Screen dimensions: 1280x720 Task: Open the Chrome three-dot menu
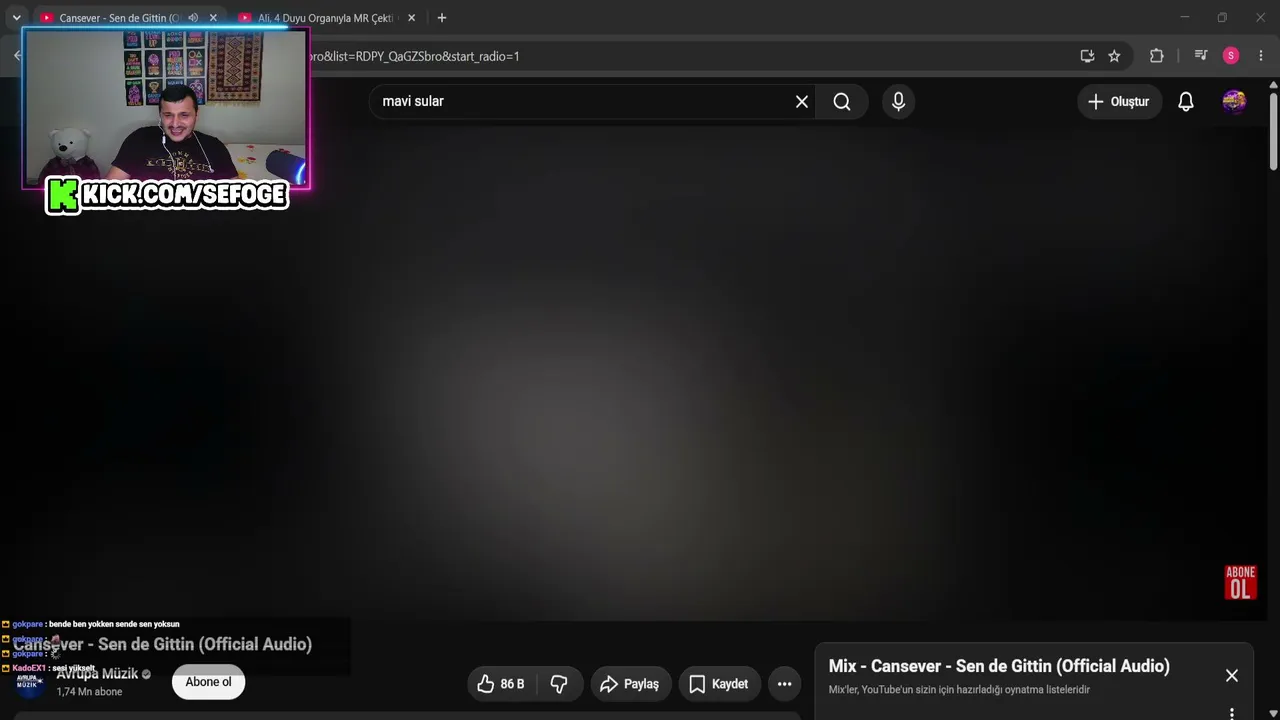[1261, 56]
